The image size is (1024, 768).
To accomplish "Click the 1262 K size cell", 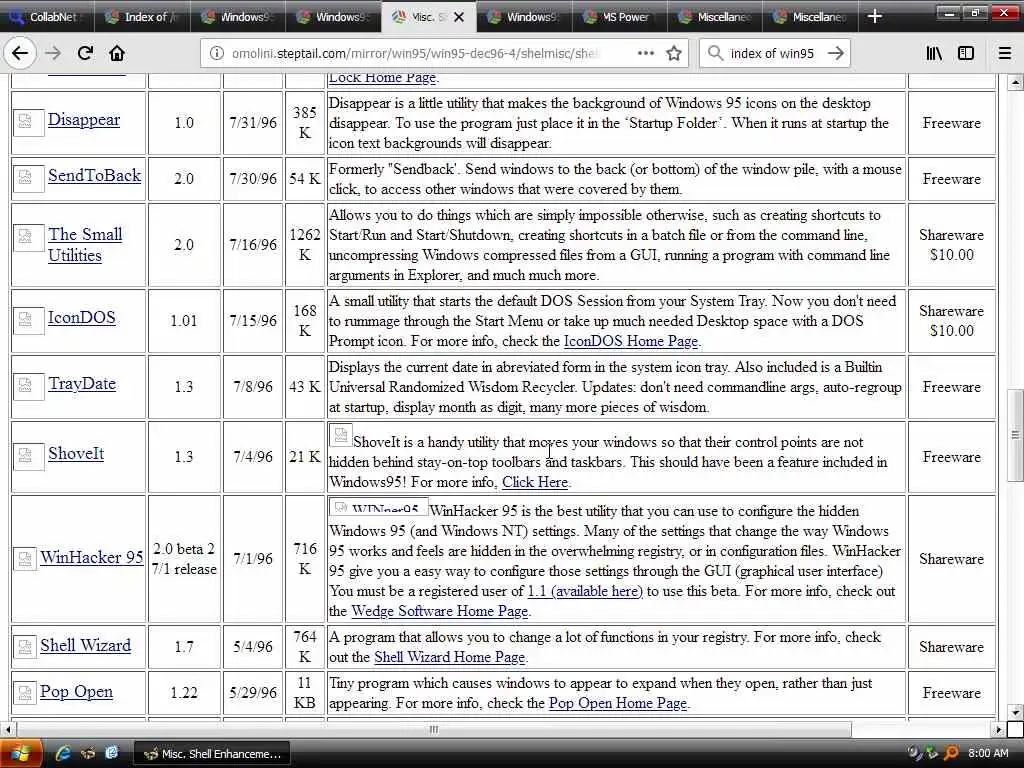I will 305,245.
